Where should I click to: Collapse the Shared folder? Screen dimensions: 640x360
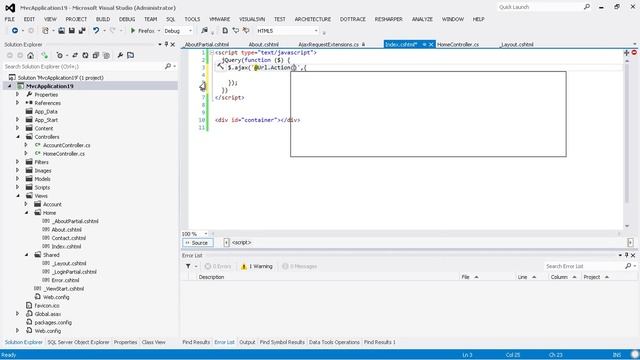pos(26,255)
